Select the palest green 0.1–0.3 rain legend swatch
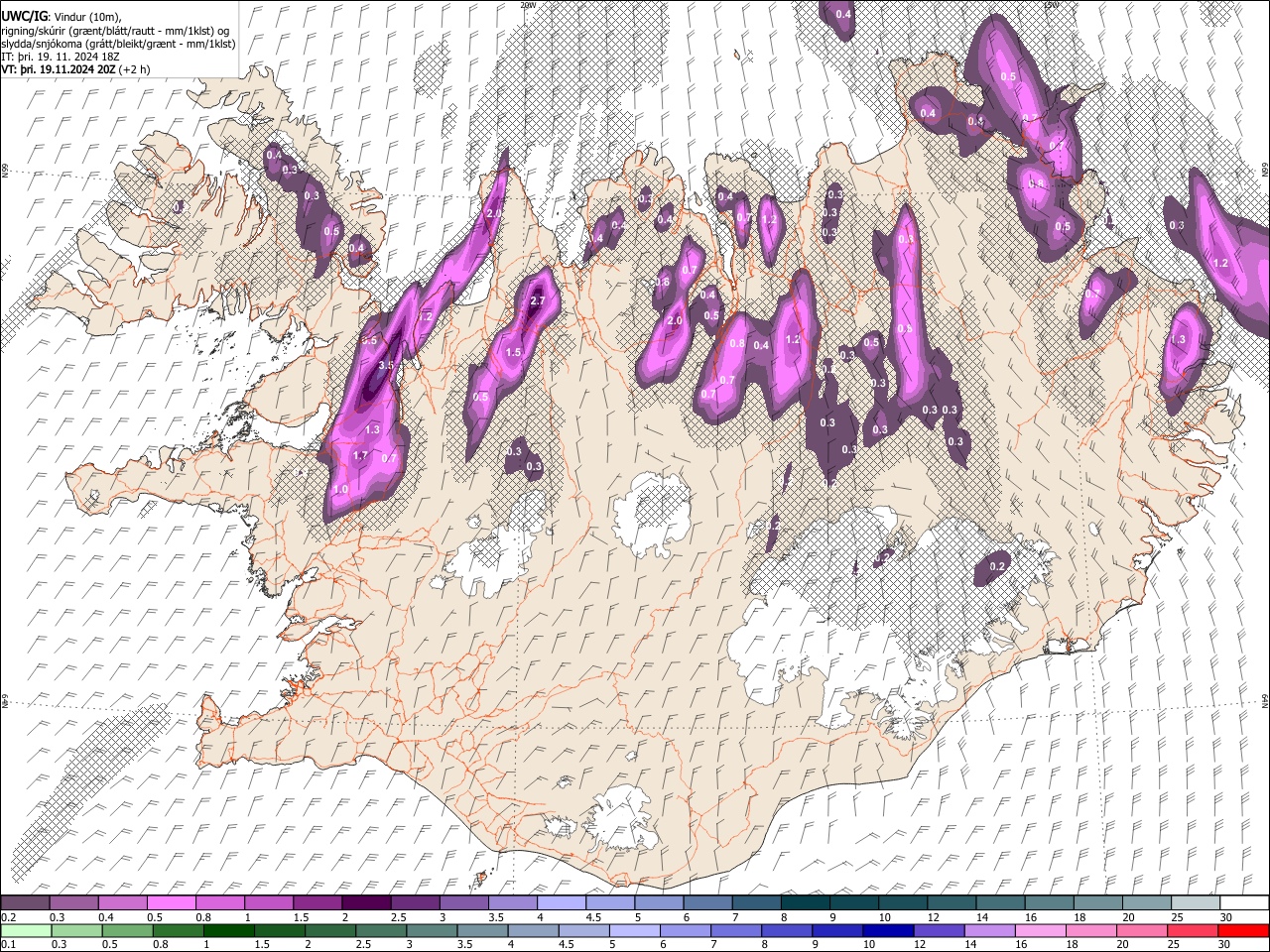 coord(25,930)
